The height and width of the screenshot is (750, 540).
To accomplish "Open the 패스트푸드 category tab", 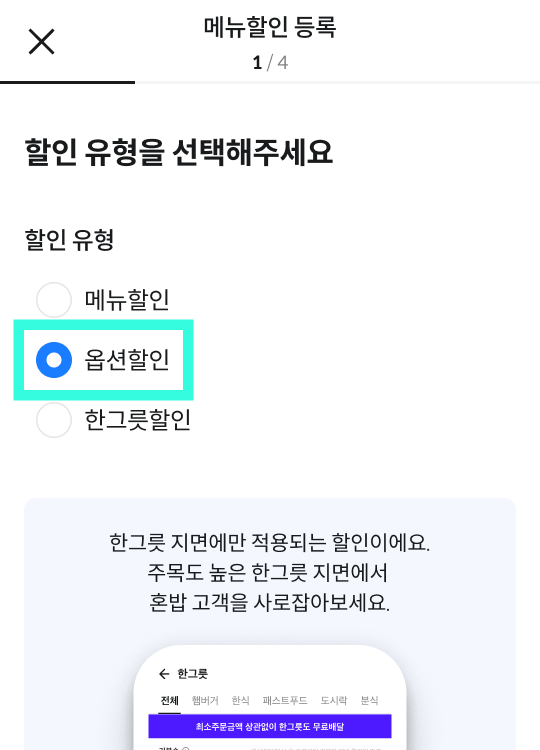I will point(285,701).
